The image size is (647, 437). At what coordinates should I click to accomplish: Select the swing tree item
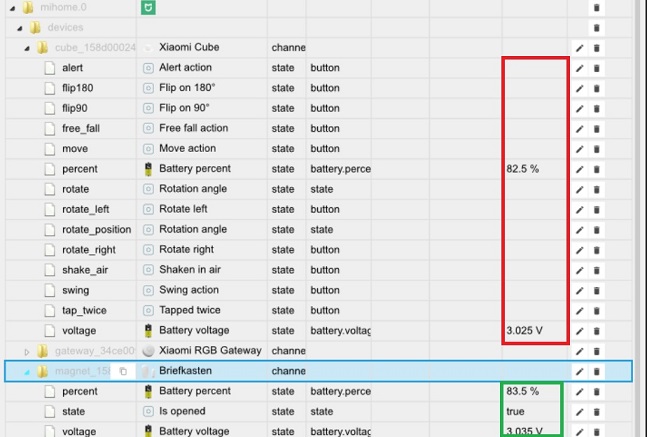[x=76, y=290]
